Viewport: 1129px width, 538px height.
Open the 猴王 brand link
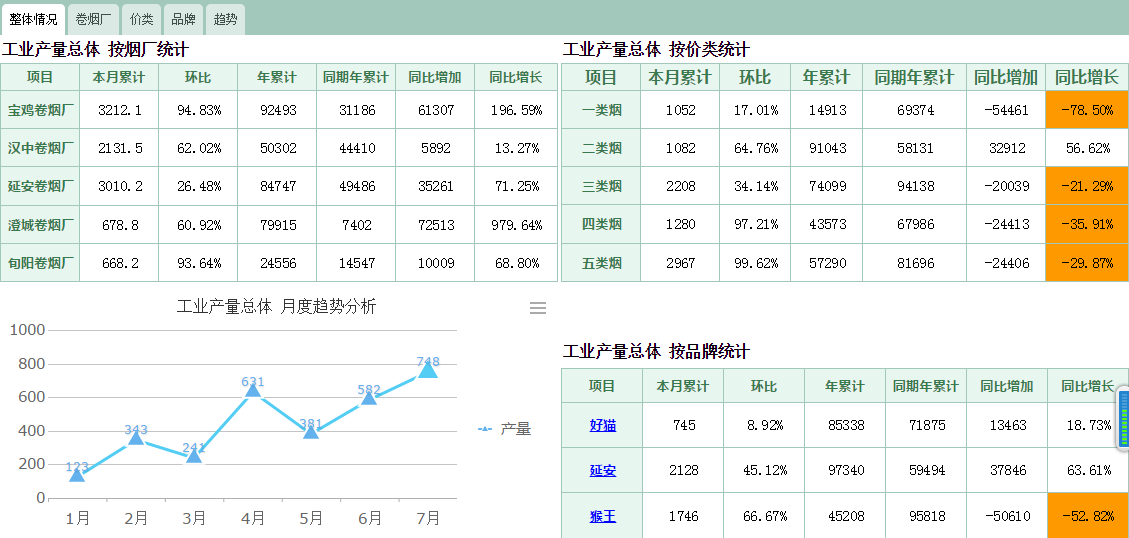click(x=602, y=516)
